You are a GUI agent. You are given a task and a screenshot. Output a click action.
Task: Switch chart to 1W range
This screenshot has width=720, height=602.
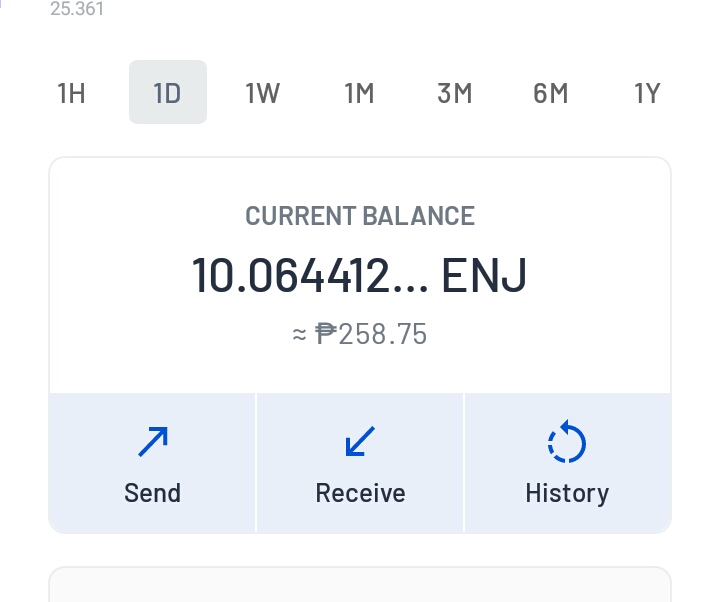coord(263,93)
